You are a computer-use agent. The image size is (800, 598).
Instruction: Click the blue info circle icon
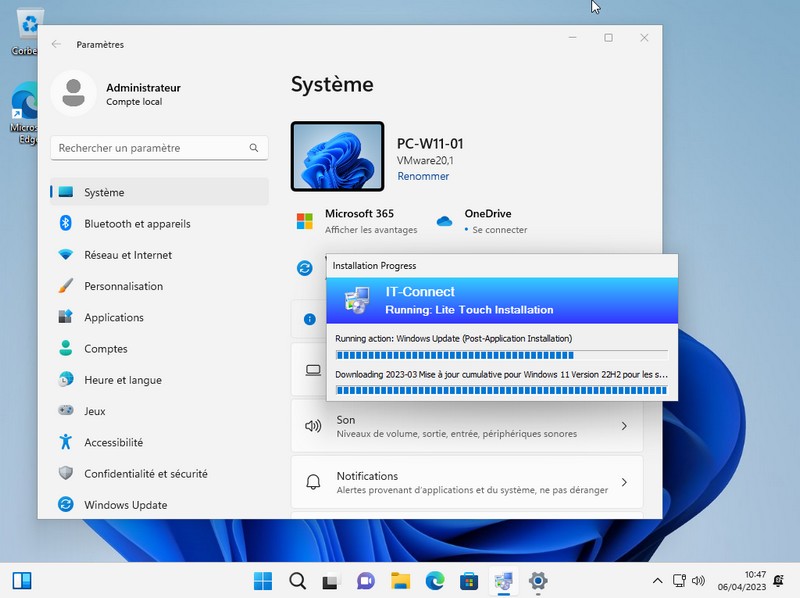point(310,319)
